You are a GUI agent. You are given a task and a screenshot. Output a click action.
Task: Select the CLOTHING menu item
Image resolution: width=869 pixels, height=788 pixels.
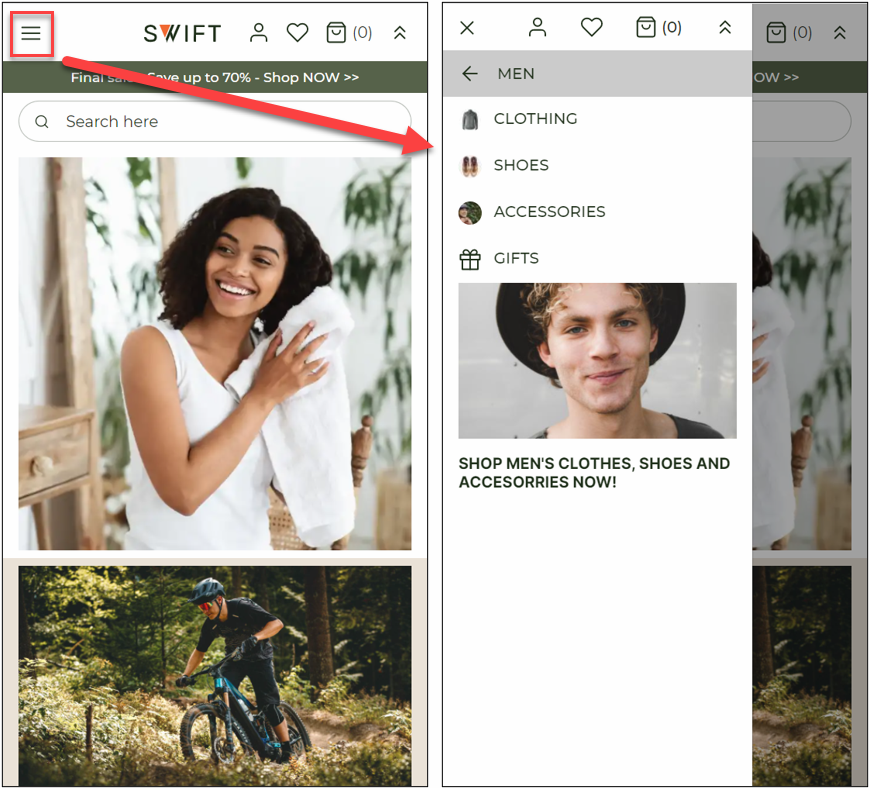pyautogui.click(x=535, y=119)
